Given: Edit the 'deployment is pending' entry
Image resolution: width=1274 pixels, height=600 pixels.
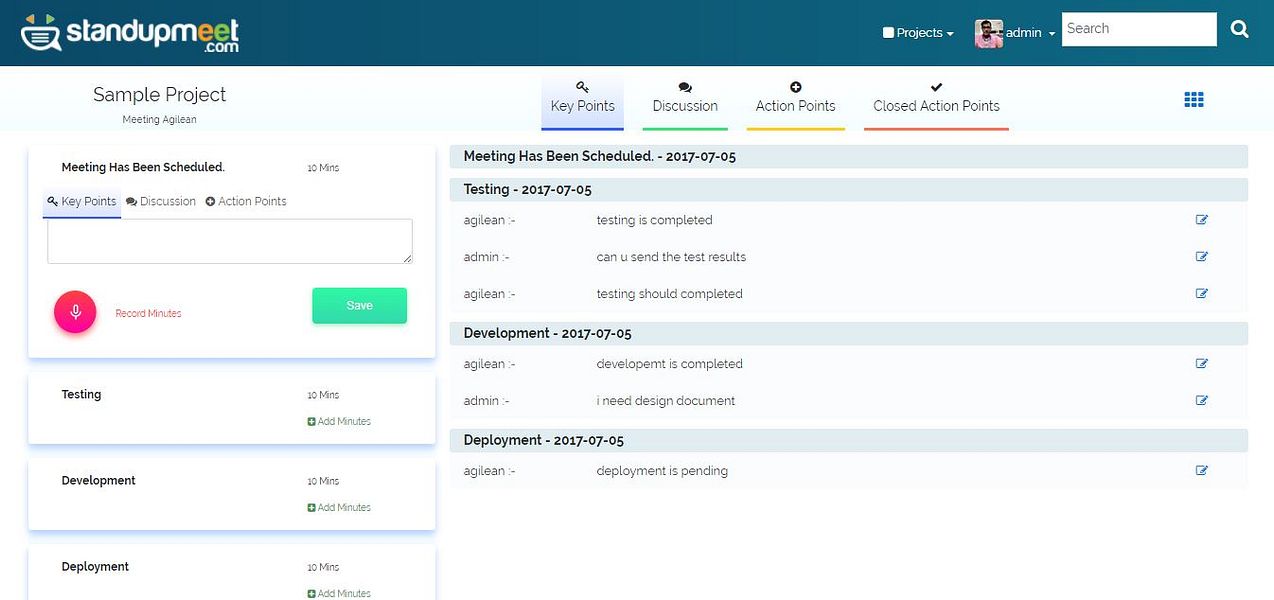Looking at the screenshot, I should click(1202, 471).
